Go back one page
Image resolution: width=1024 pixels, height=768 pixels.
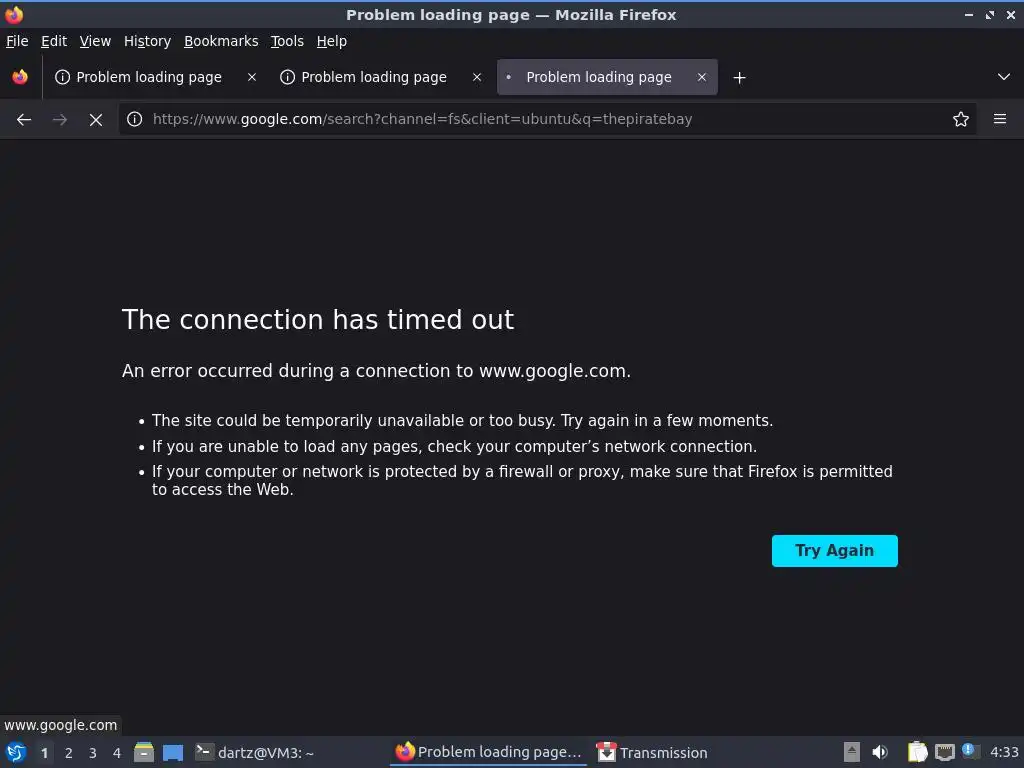24,119
